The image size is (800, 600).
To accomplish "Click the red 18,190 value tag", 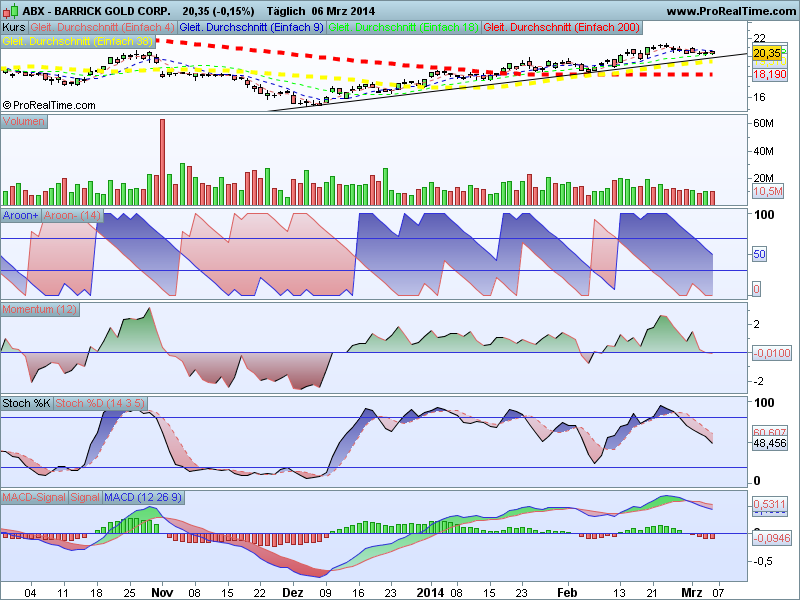I will [x=769, y=74].
